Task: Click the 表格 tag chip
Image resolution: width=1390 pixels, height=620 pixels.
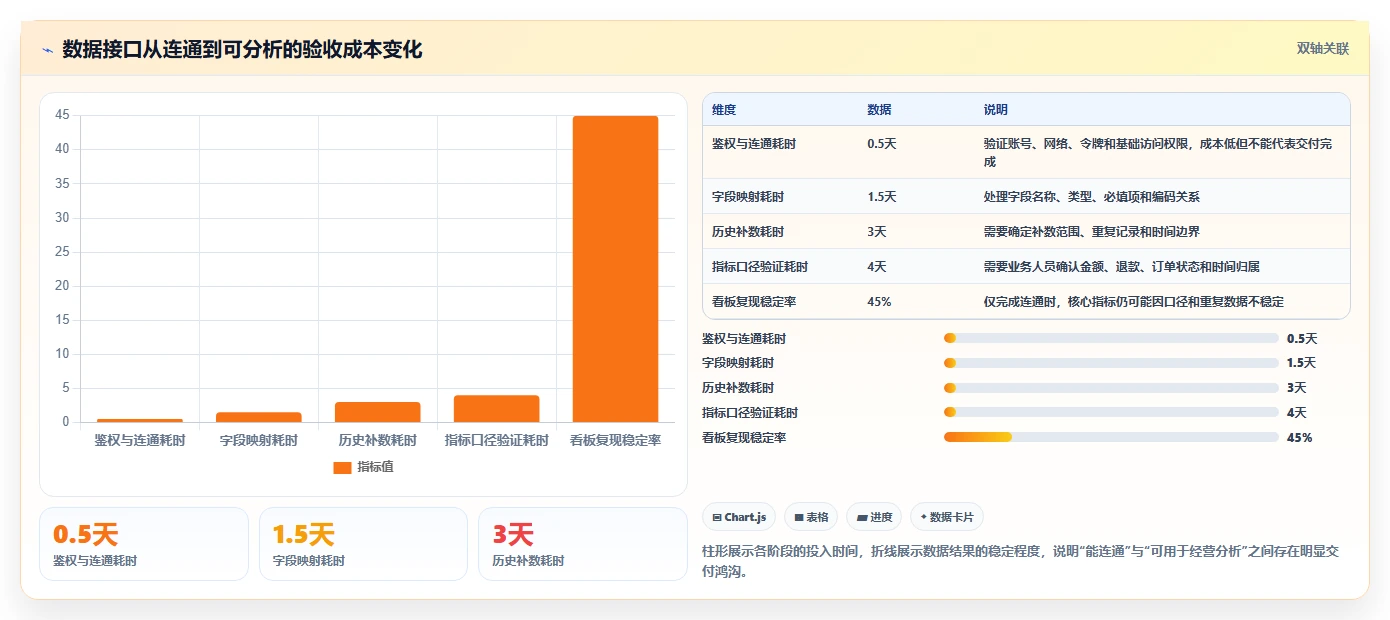Action: pyautogui.click(x=811, y=517)
